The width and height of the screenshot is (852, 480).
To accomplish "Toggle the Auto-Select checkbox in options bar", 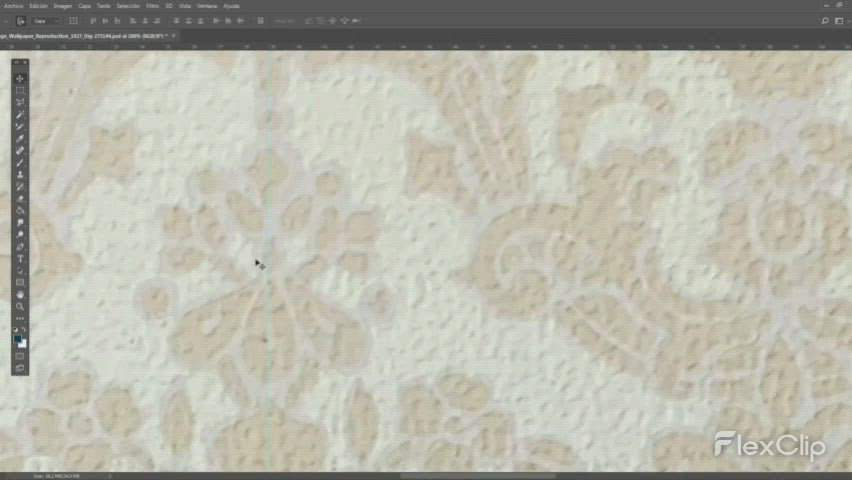I will pyautogui.click(x=30, y=20).
